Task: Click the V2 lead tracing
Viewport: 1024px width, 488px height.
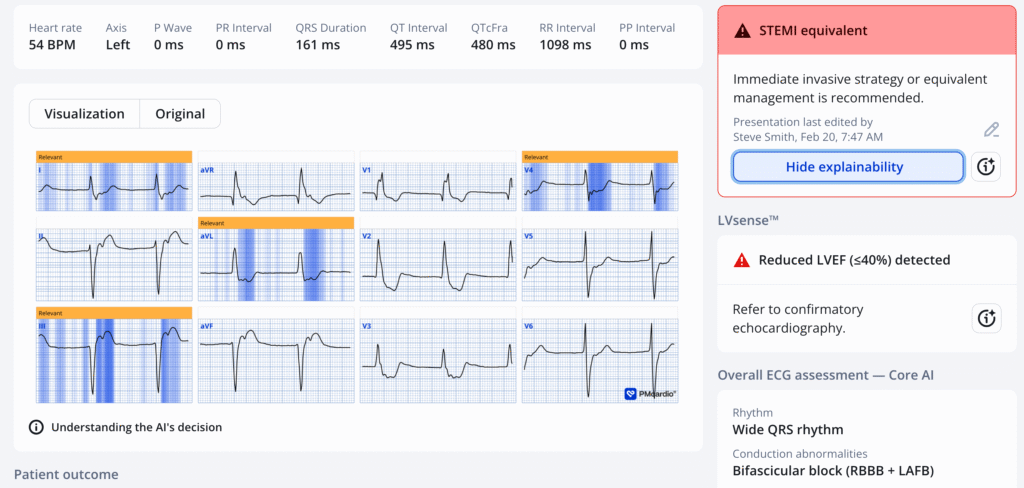Action: 437,264
